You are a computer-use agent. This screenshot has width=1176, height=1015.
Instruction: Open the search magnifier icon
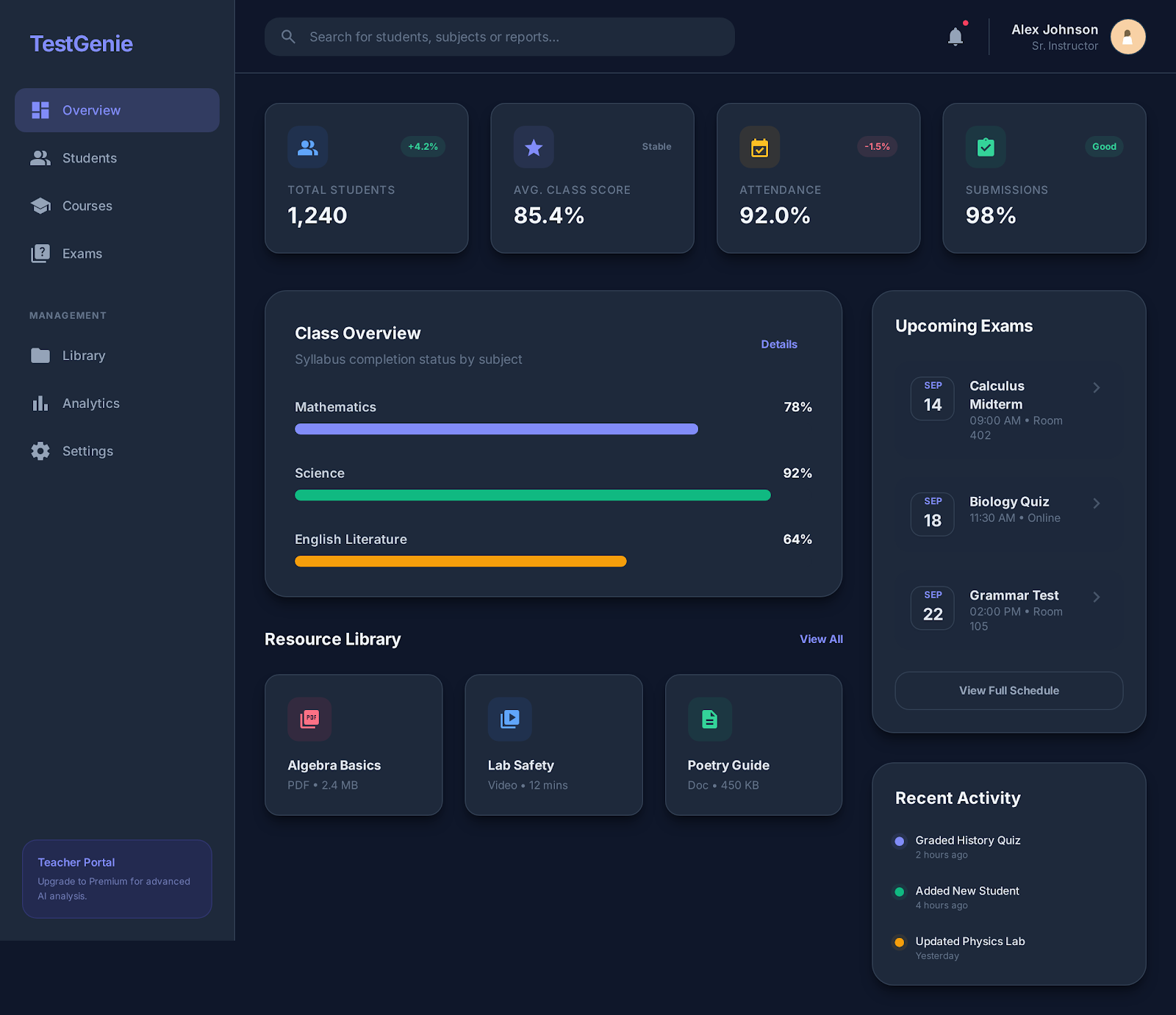point(287,36)
